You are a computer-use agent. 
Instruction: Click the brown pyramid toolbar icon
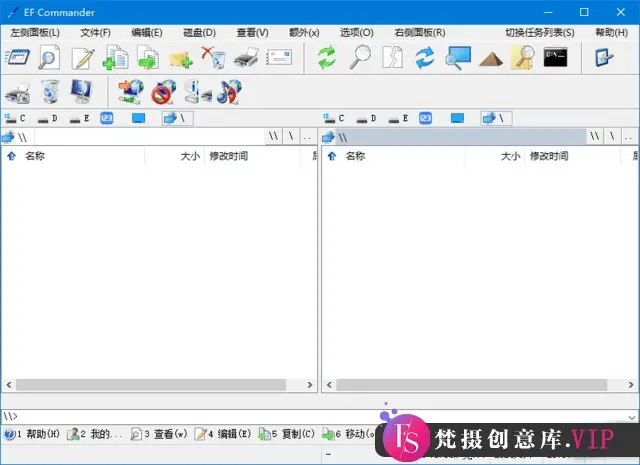[491, 59]
